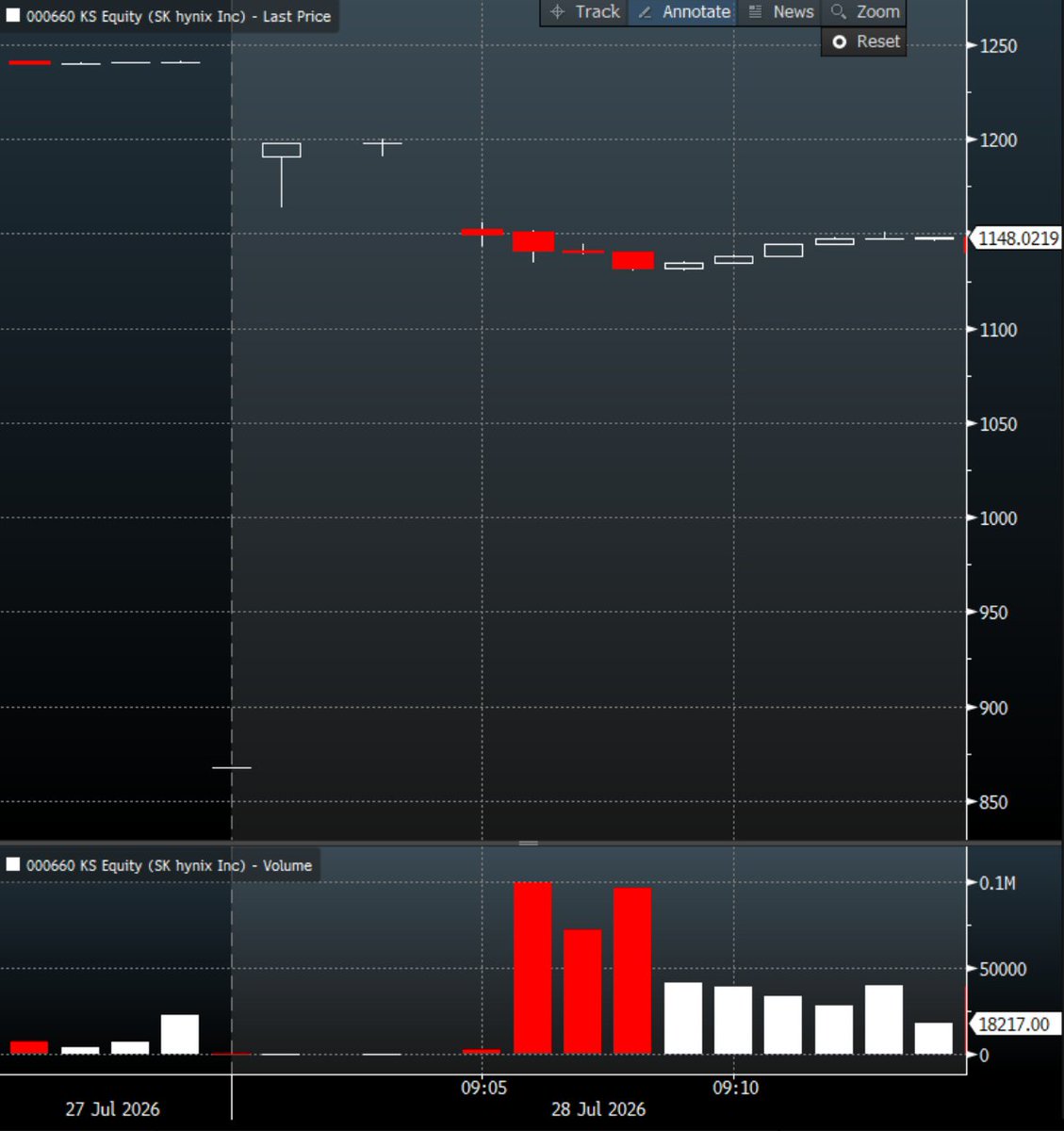Click the Track crosshair icon

click(x=557, y=12)
